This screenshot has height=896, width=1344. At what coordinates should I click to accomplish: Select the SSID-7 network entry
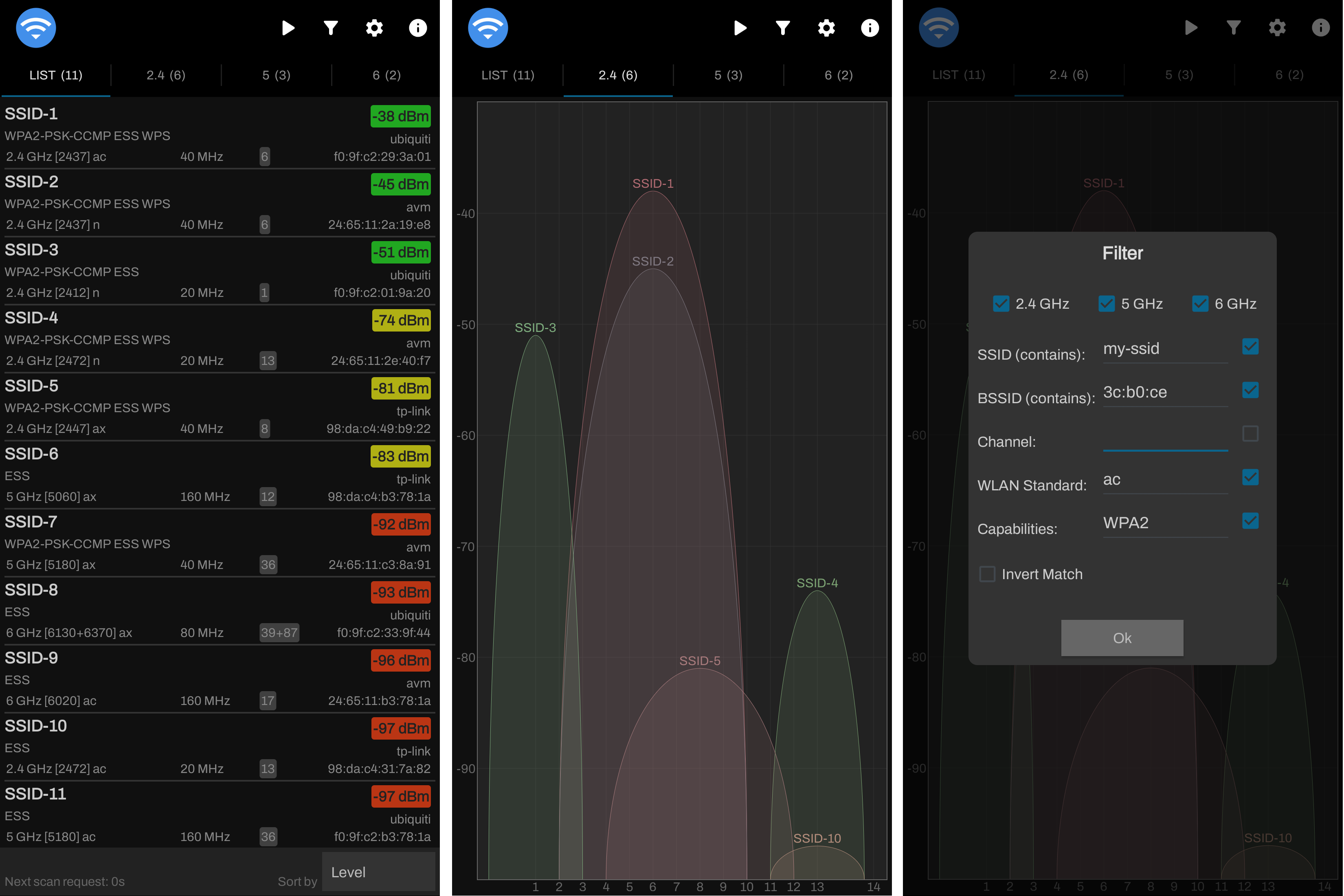point(220,543)
